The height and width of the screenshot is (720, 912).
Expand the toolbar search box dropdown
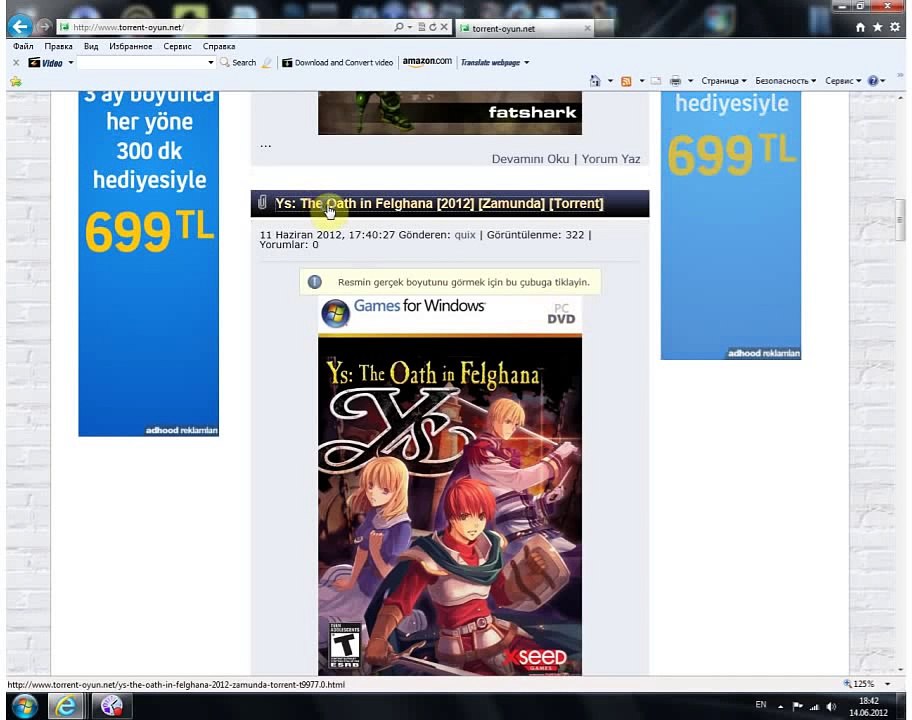tap(211, 63)
